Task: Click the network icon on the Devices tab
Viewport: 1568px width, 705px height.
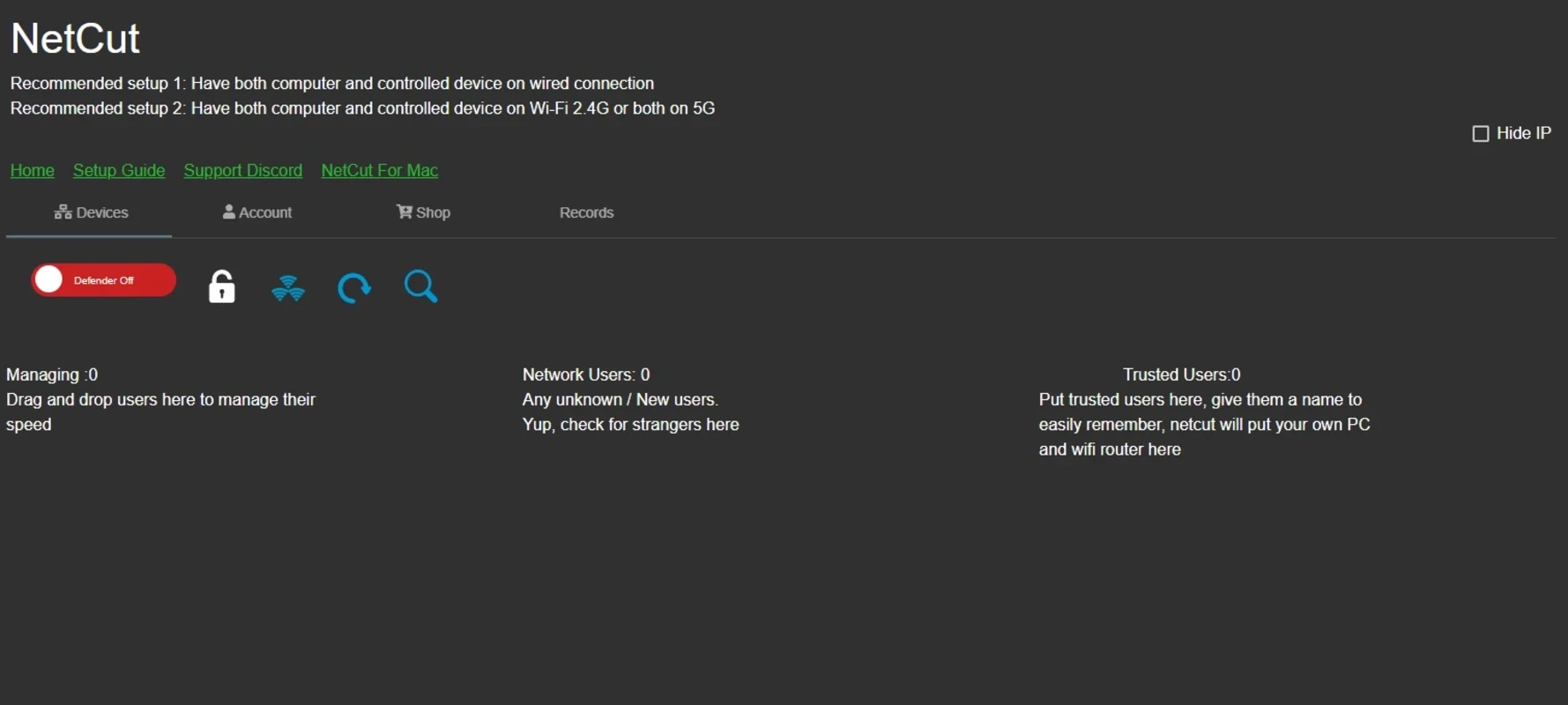Action: point(63,211)
